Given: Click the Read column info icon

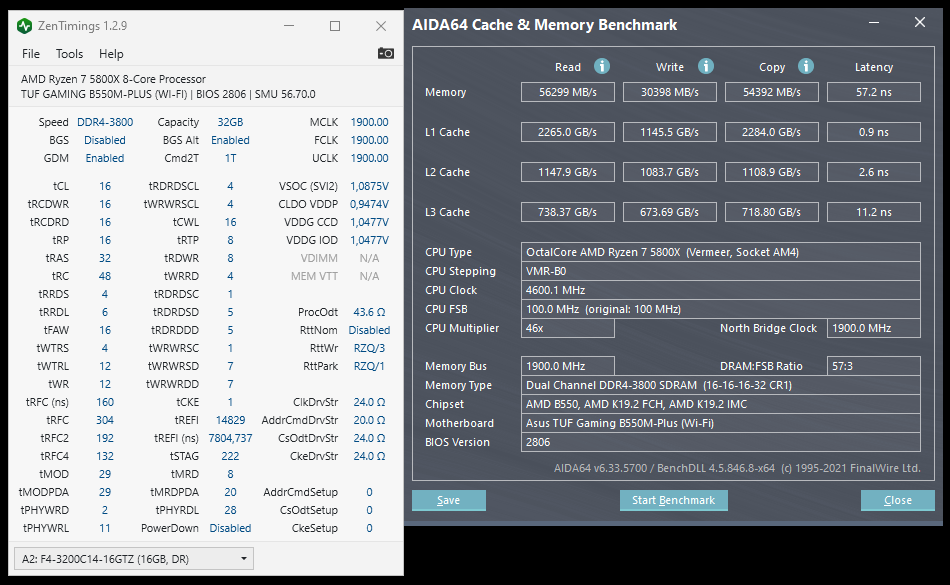Looking at the screenshot, I should click(602, 66).
